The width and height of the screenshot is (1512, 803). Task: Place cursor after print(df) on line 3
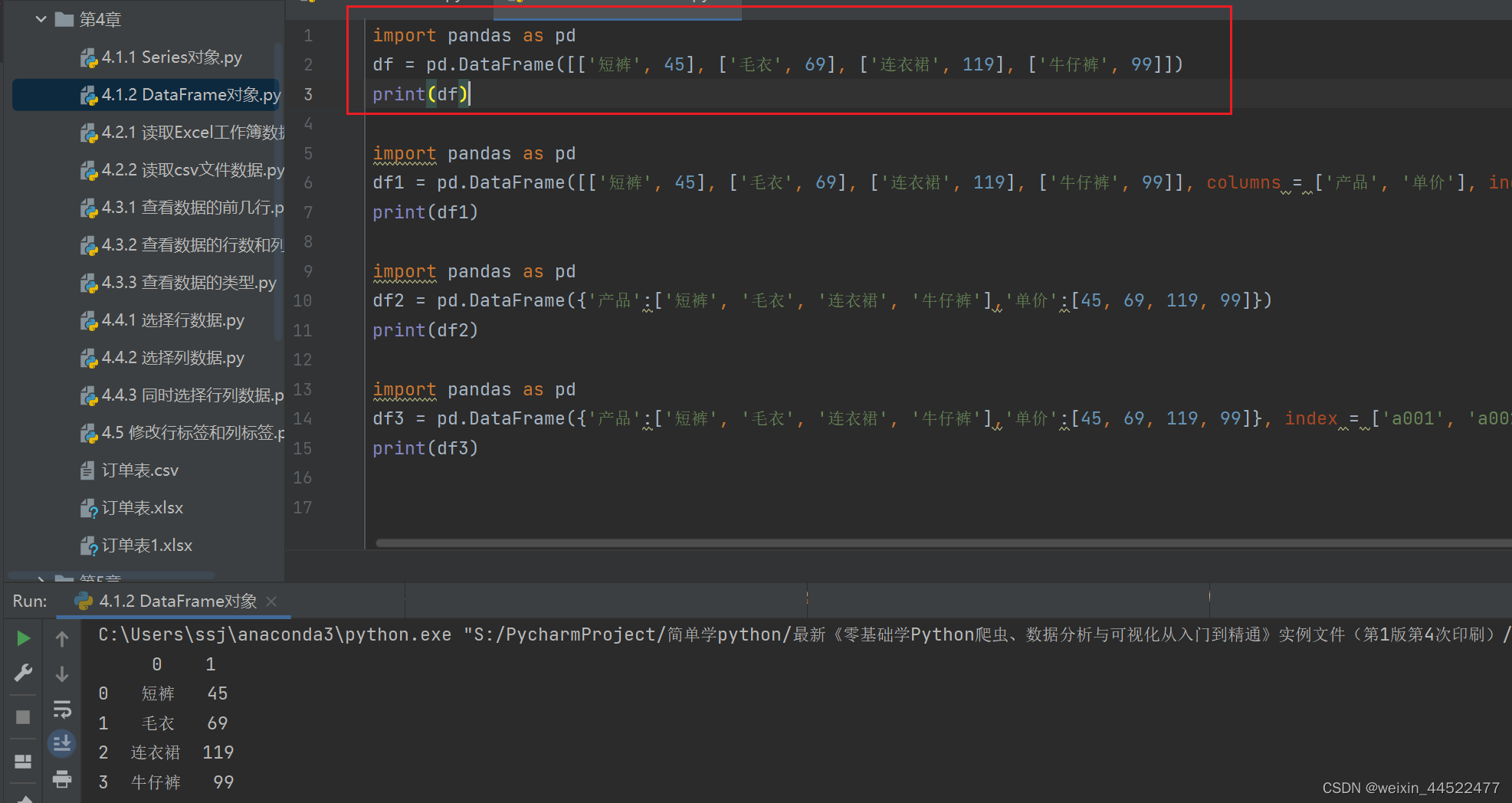tap(470, 94)
